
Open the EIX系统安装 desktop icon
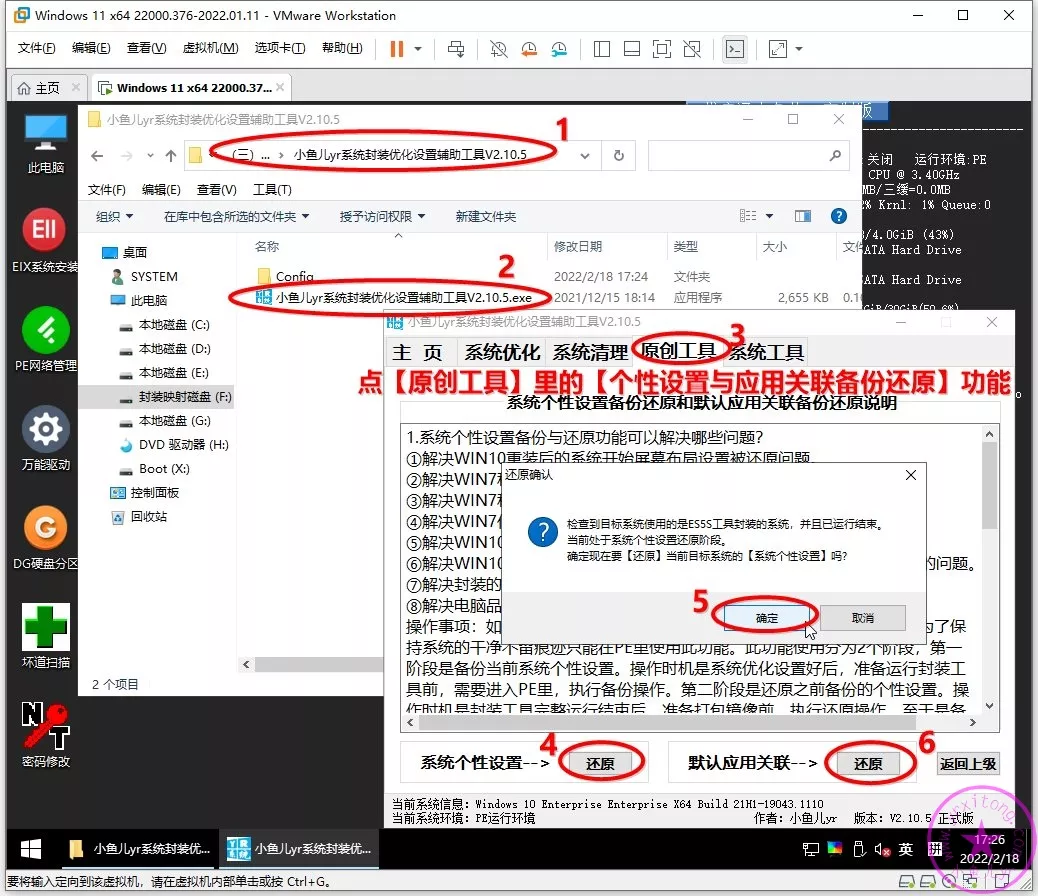(x=45, y=232)
